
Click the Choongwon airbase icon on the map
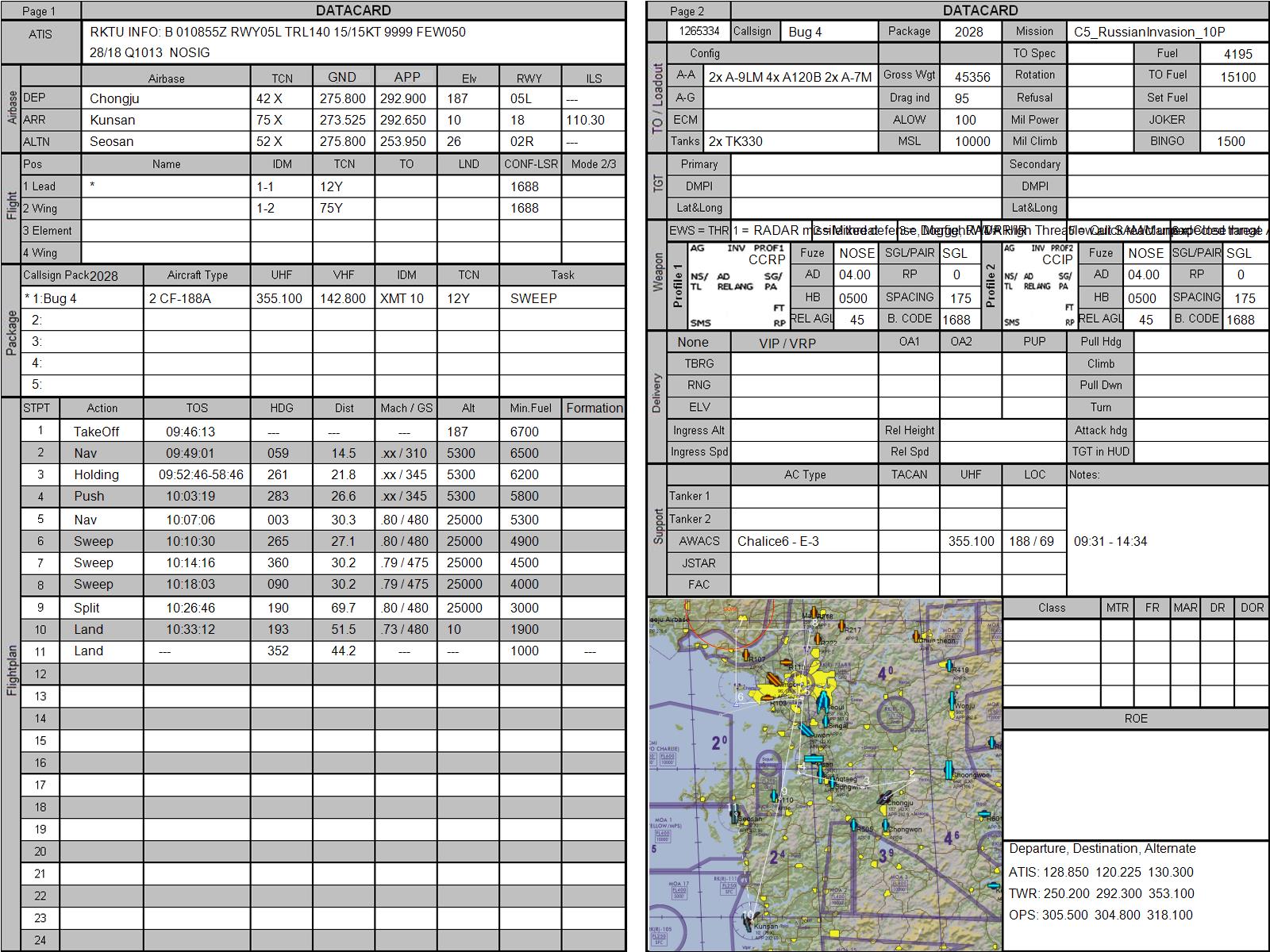(x=947, y=770)
